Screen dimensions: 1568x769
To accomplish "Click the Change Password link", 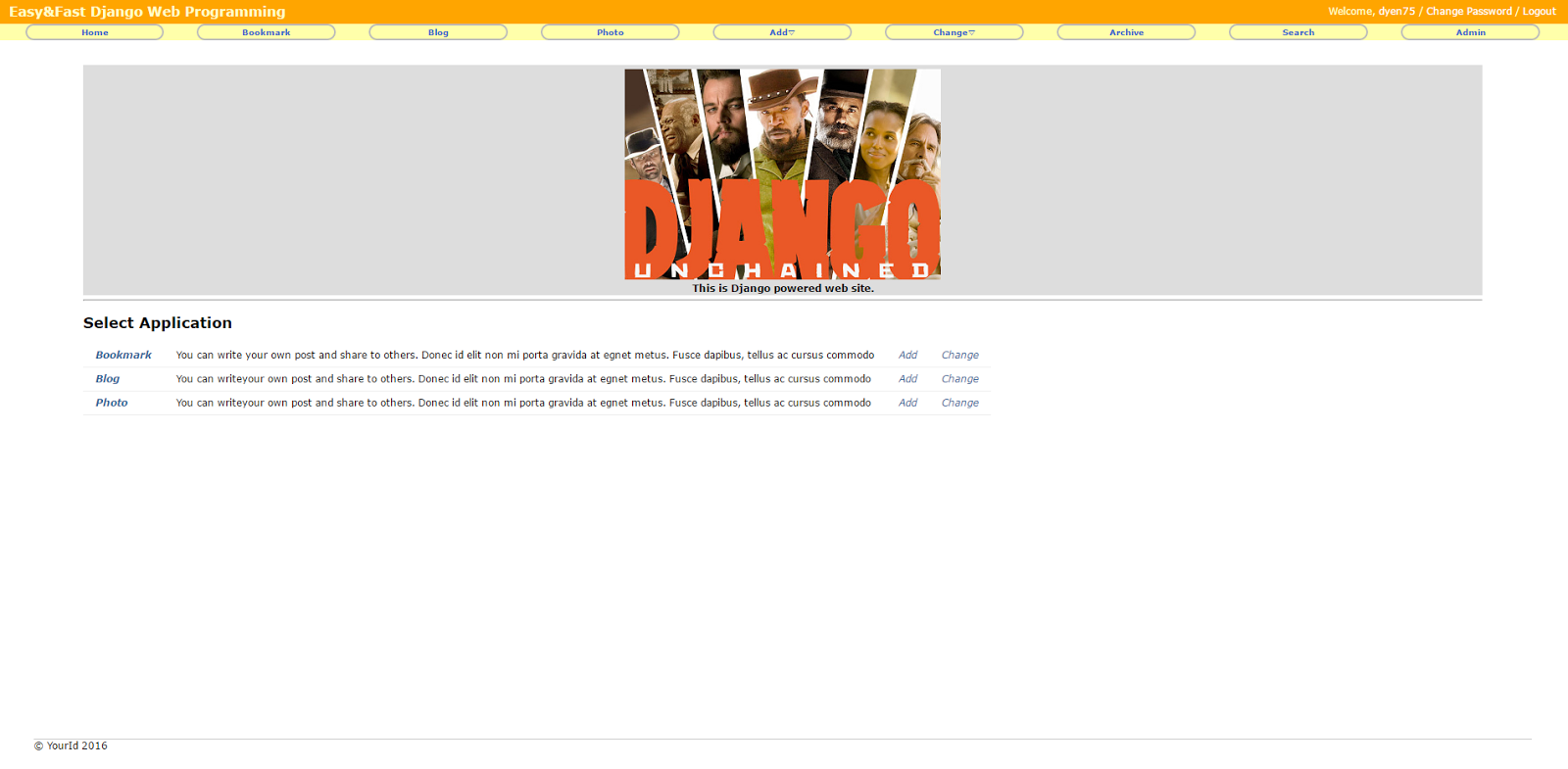I will tap(1468, 12).
